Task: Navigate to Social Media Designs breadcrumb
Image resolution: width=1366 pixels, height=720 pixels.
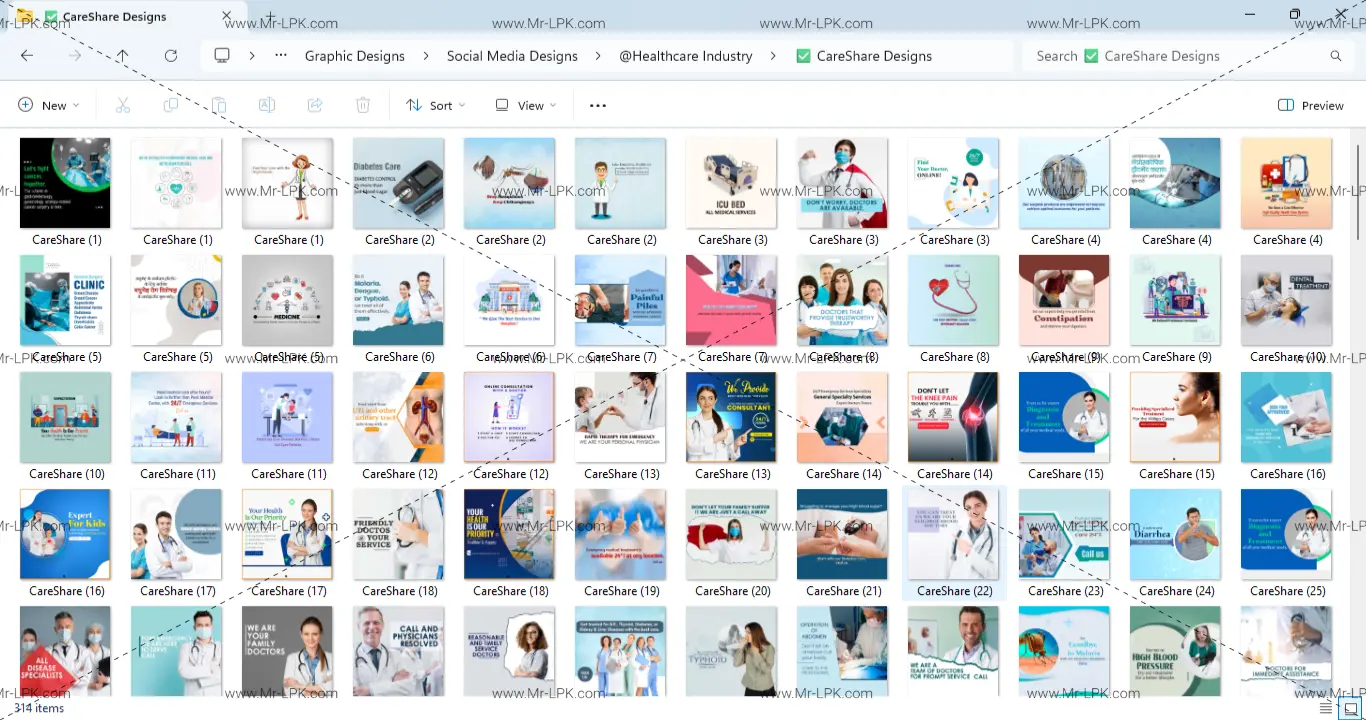Action: coord(512,56)
